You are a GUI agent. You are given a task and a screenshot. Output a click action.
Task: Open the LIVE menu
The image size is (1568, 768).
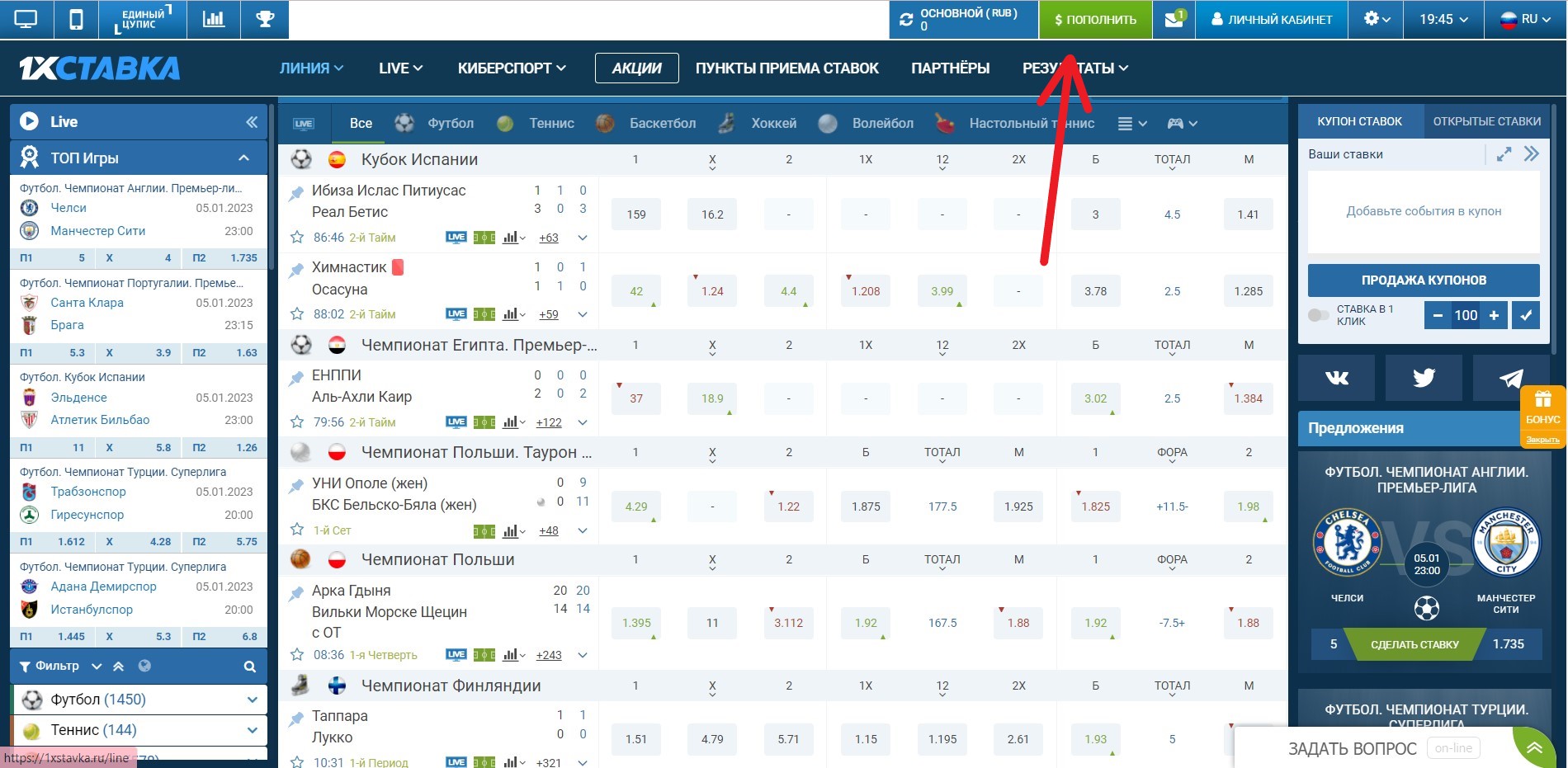(x=400, y=68)
